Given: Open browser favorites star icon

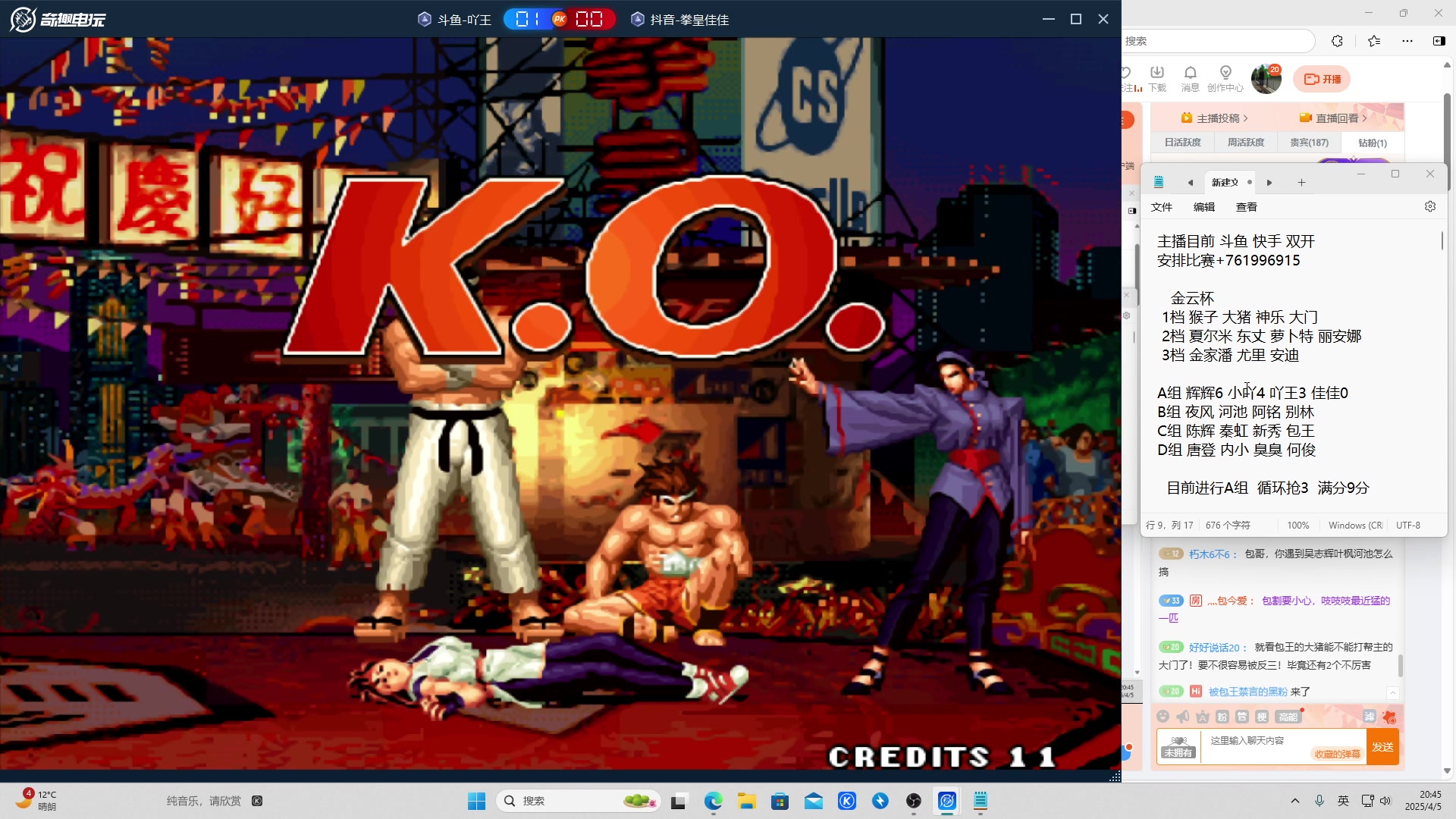Looking at the screenshot, I should [x=1374, y=41].
